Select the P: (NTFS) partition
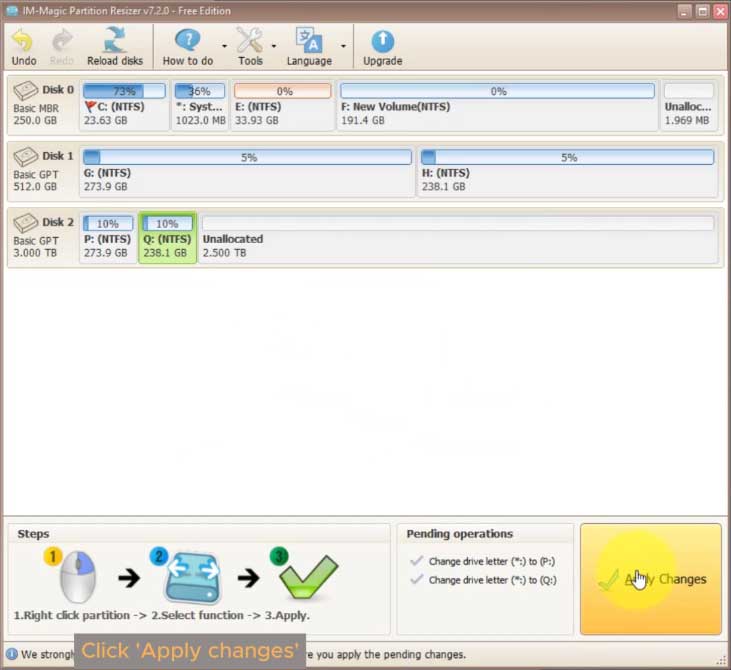731x670 pixels. [x=108, y=237]
